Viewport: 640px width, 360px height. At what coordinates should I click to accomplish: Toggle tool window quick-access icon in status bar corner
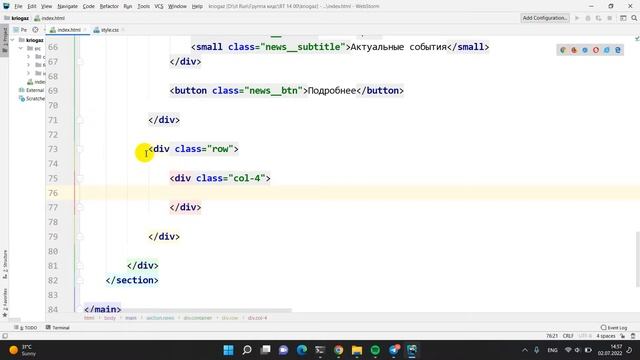tap(5, 336)
